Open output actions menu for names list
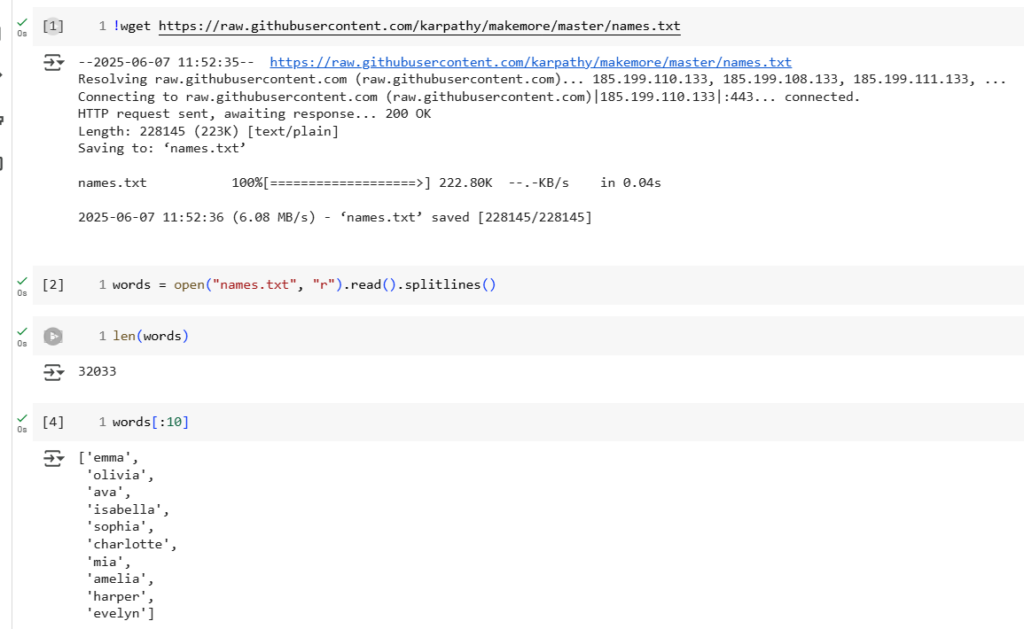The width and height of the screenshot is (1024, 629). [52, 459]
